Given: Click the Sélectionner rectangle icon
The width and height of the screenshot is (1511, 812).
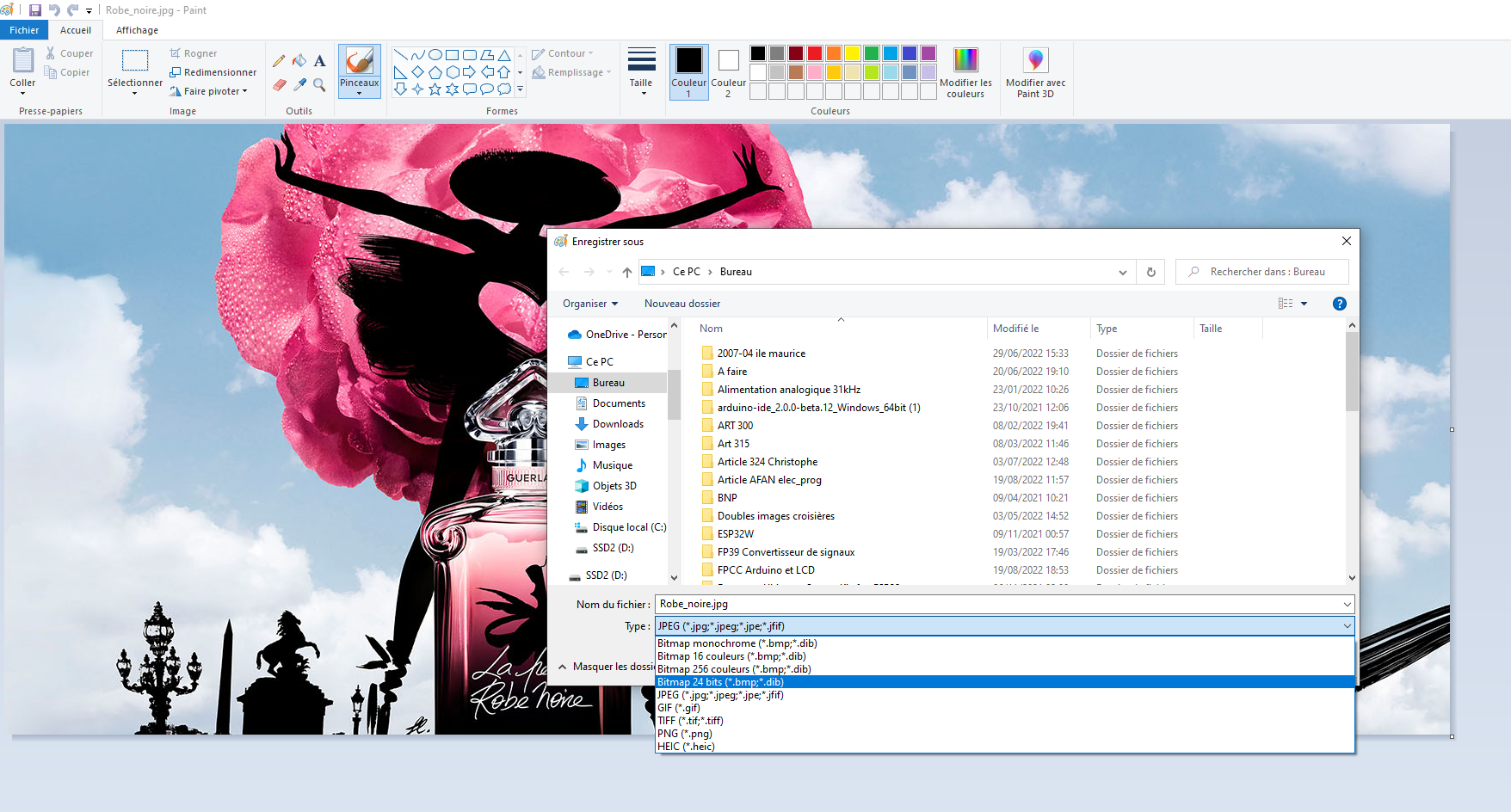Looking at the screenshot, I should [x=135, y=60].
